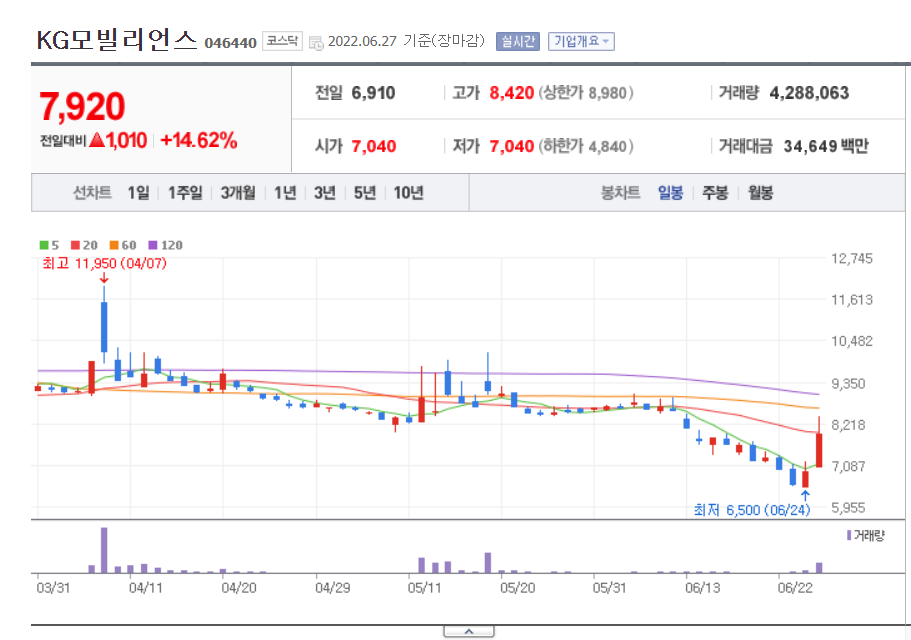The width and height of the screenshot is (911, 640).
Task: Click the purple 120-day moving average swatch
Action: pyautogui.click(x=153, y=245)
